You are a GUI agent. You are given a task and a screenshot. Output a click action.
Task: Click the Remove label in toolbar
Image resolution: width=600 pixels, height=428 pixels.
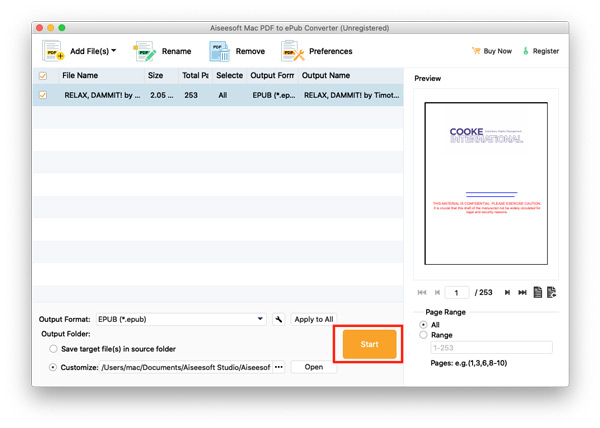click(250, 51)
